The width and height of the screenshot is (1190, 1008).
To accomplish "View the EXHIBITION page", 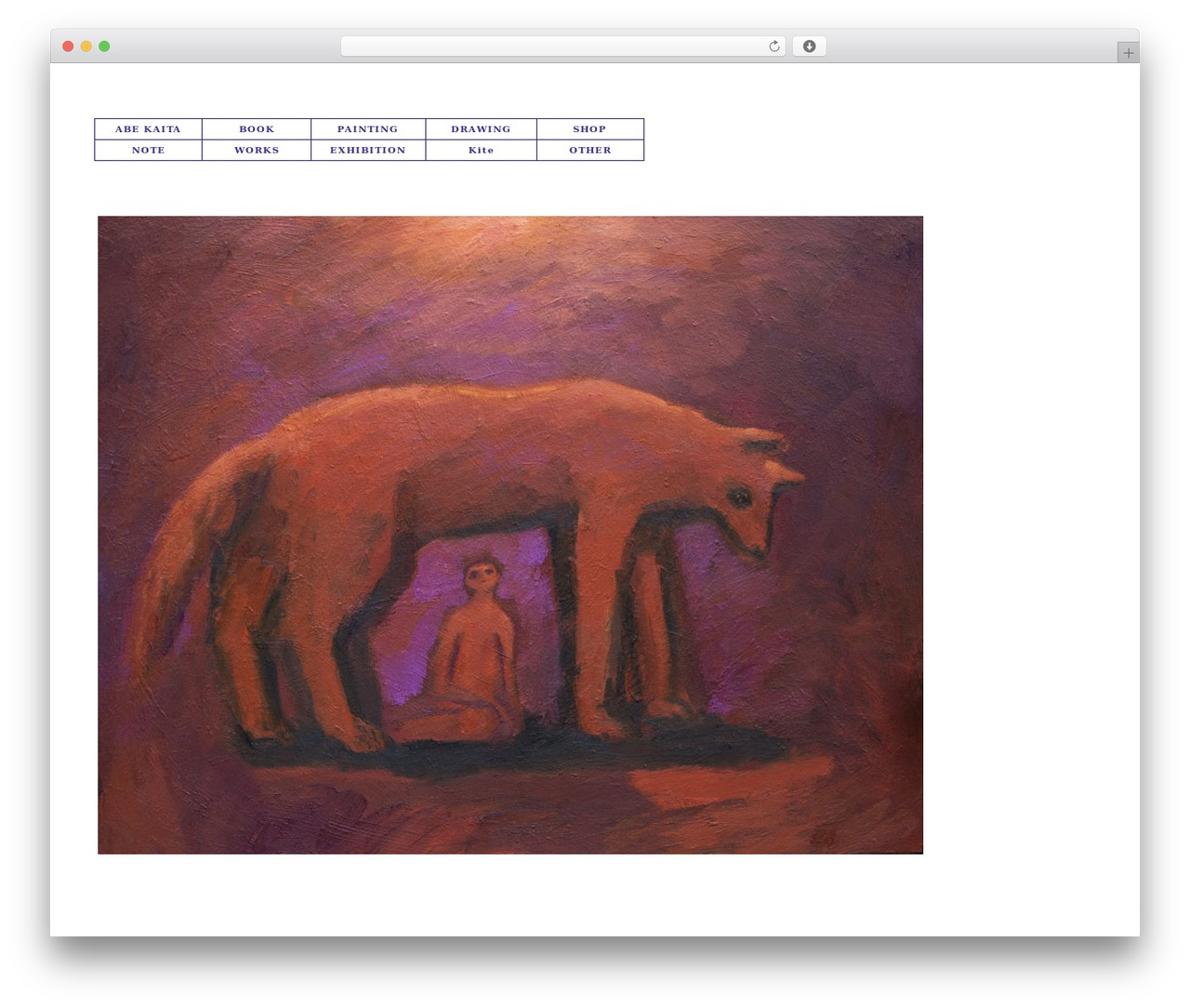I will point(368,150).
